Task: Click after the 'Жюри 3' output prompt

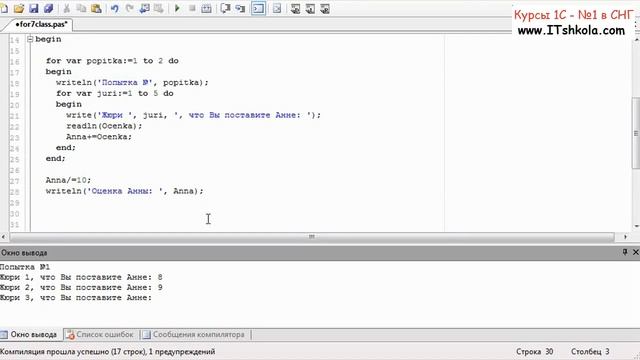Action: point(157,298)
